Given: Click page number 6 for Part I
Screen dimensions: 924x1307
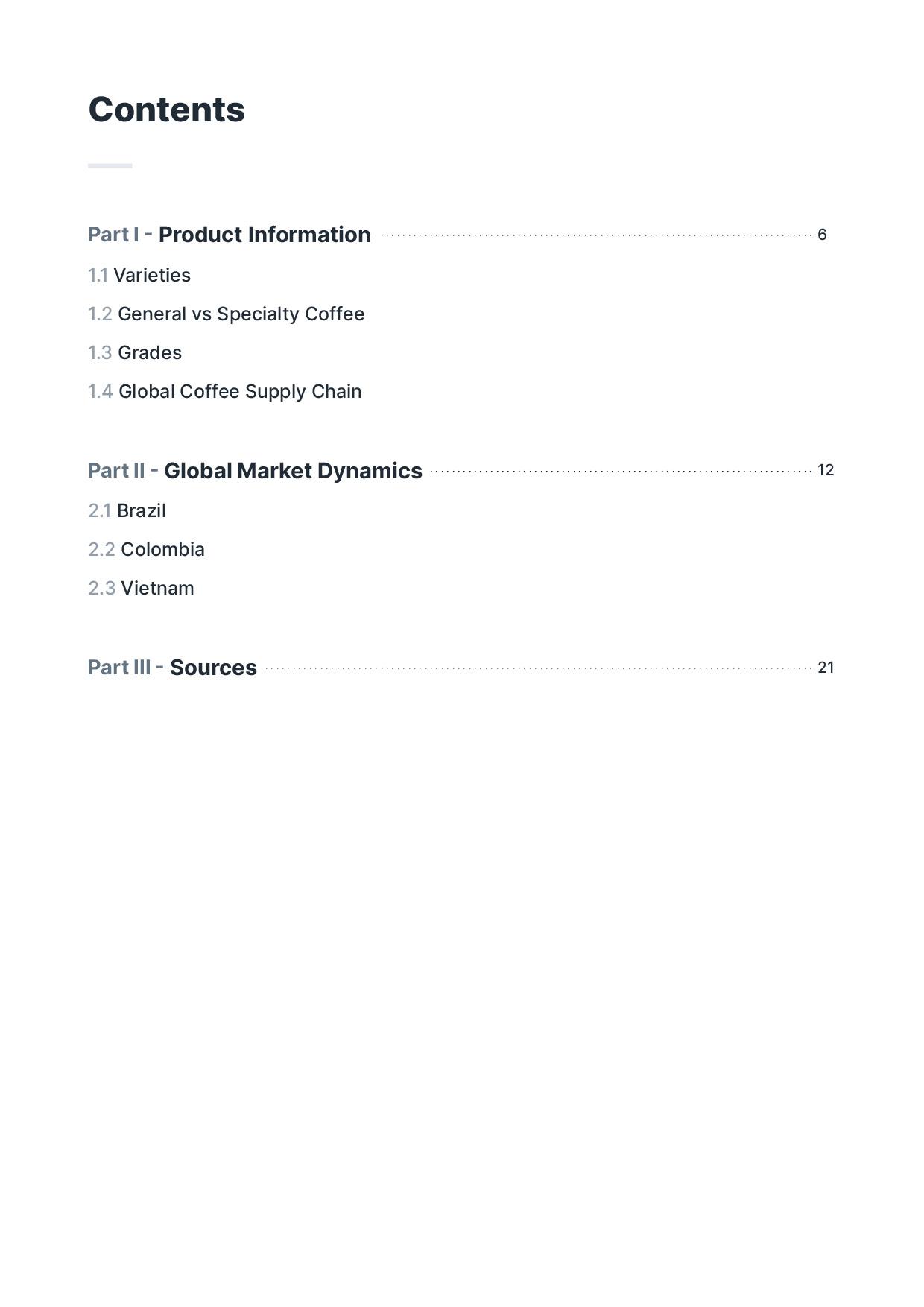Looking at the screenshot, I should pyautogui.click(x=822, y=235).
